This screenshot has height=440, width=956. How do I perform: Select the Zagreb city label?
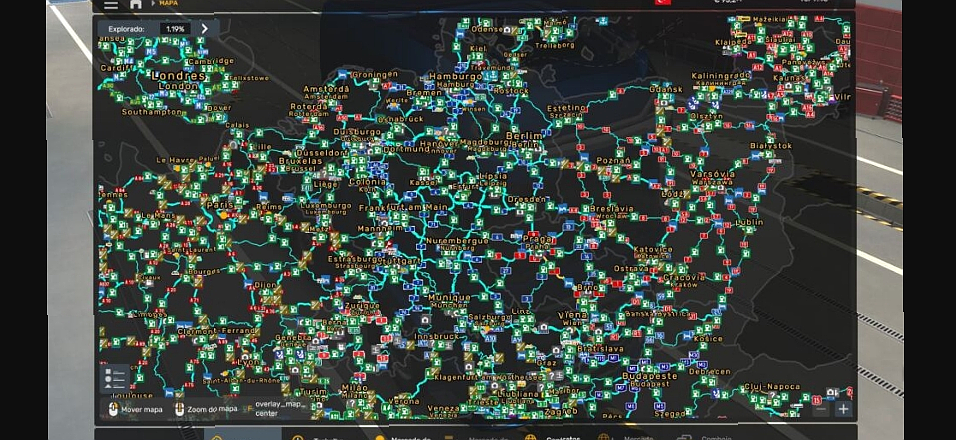click(x=560, y=411)
